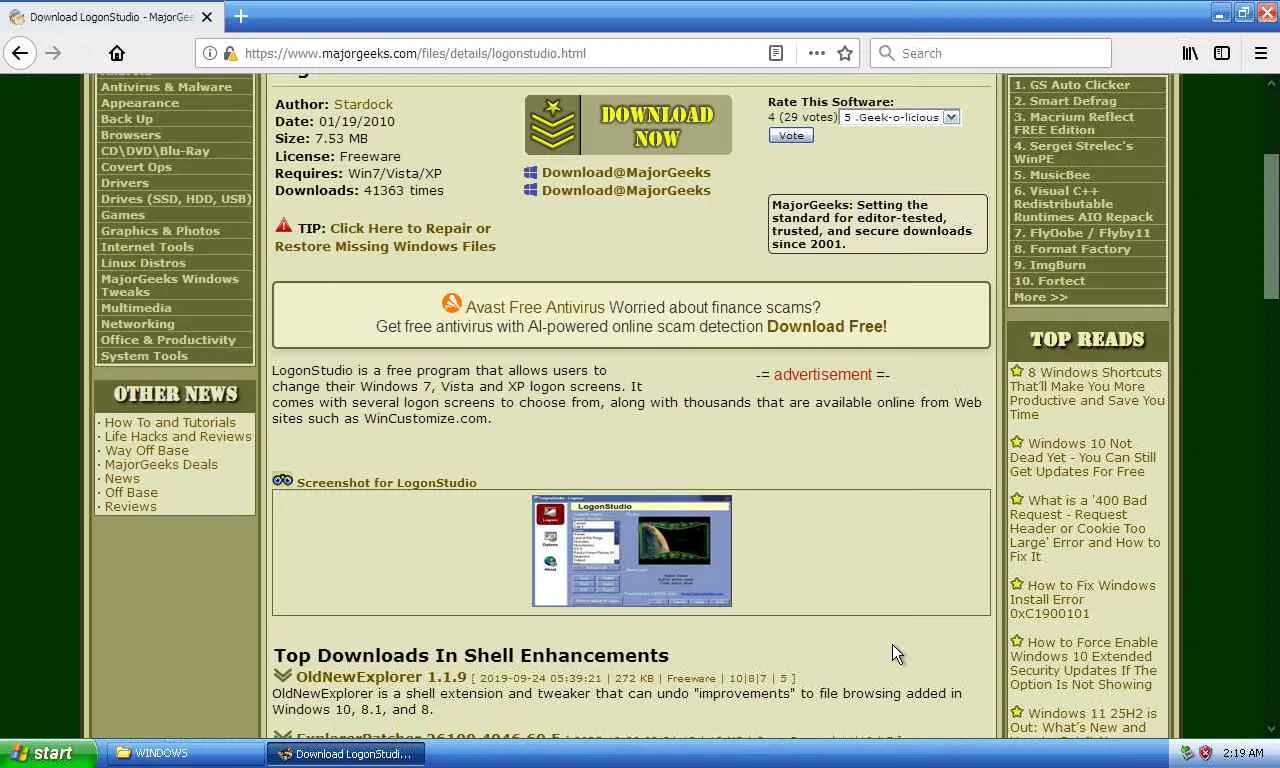
Task: Click the arrow icon beside OldNewExplorer
Action: tap(283, 676)
